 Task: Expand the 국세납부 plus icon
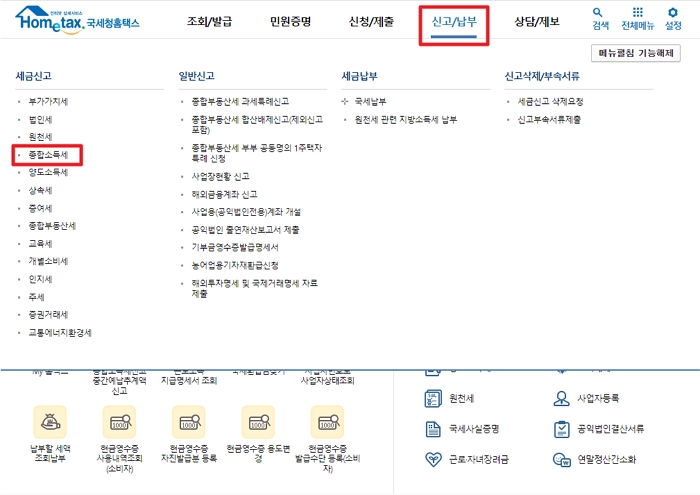(x=344, y=101)
